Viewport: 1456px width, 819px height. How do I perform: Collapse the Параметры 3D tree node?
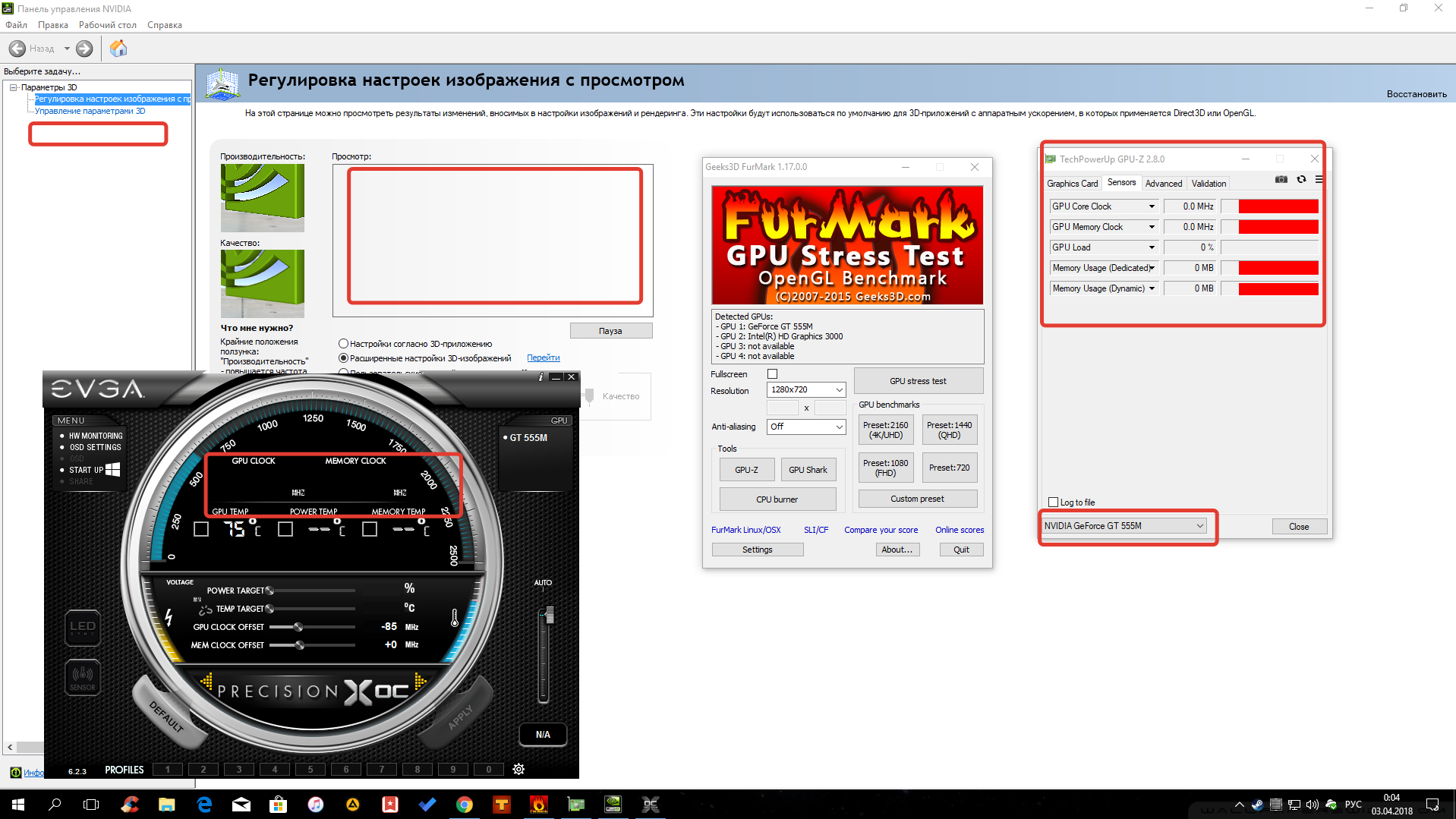[13, 87]
